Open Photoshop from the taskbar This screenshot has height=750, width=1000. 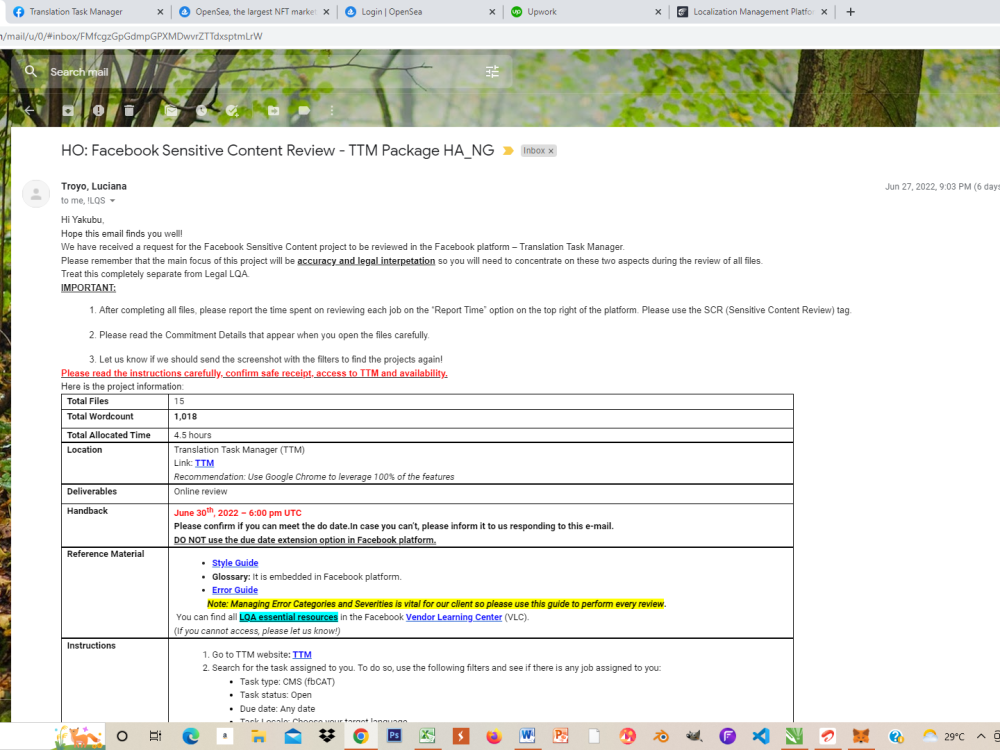[394, 736]
